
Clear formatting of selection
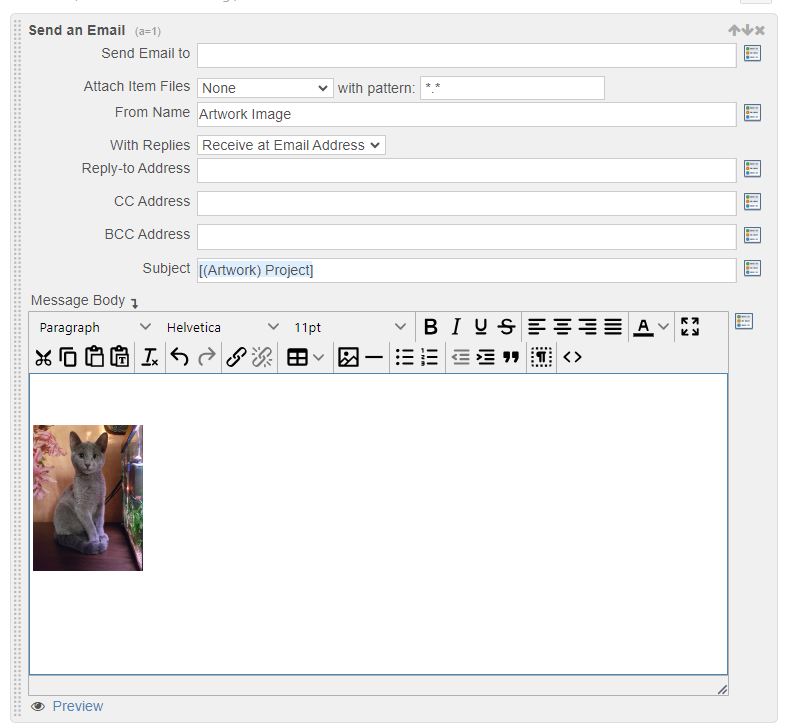pos(150,358)
